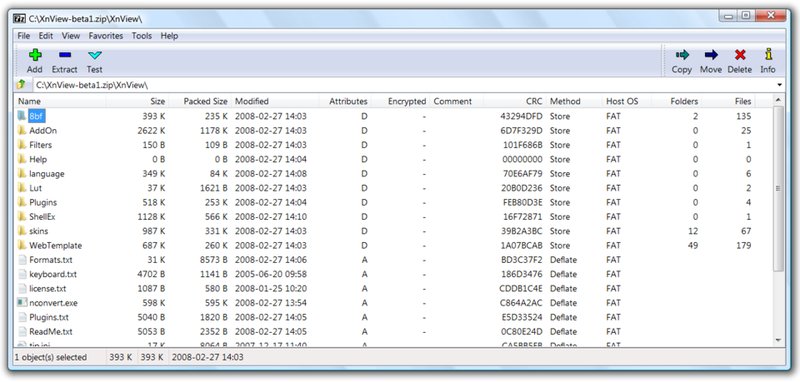The height and width of the screenshot is (382, 800).
Task: Sort by Method column header
Action: pos(574,101)
